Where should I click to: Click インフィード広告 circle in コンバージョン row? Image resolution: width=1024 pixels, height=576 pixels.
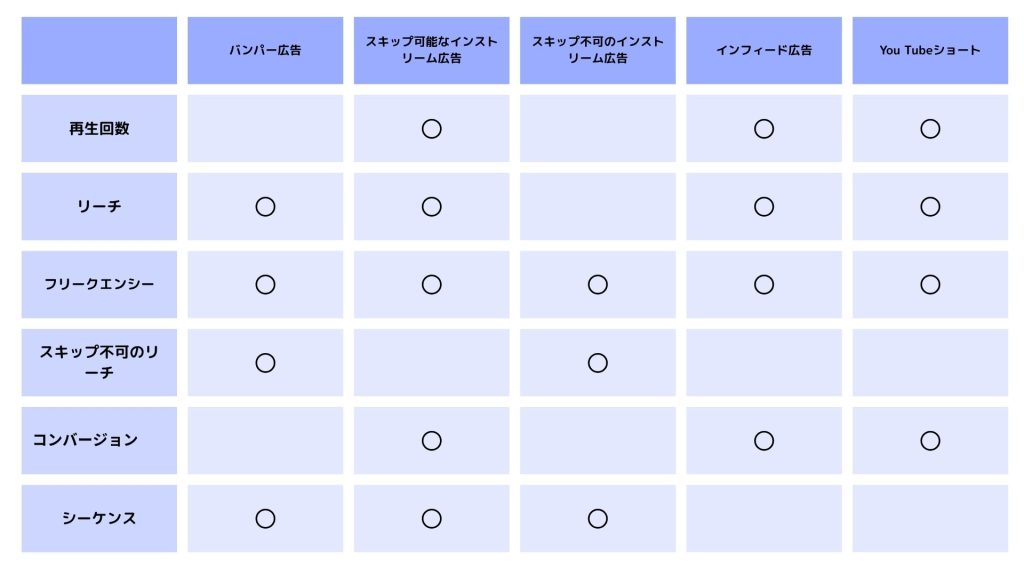tap(763, 440)
